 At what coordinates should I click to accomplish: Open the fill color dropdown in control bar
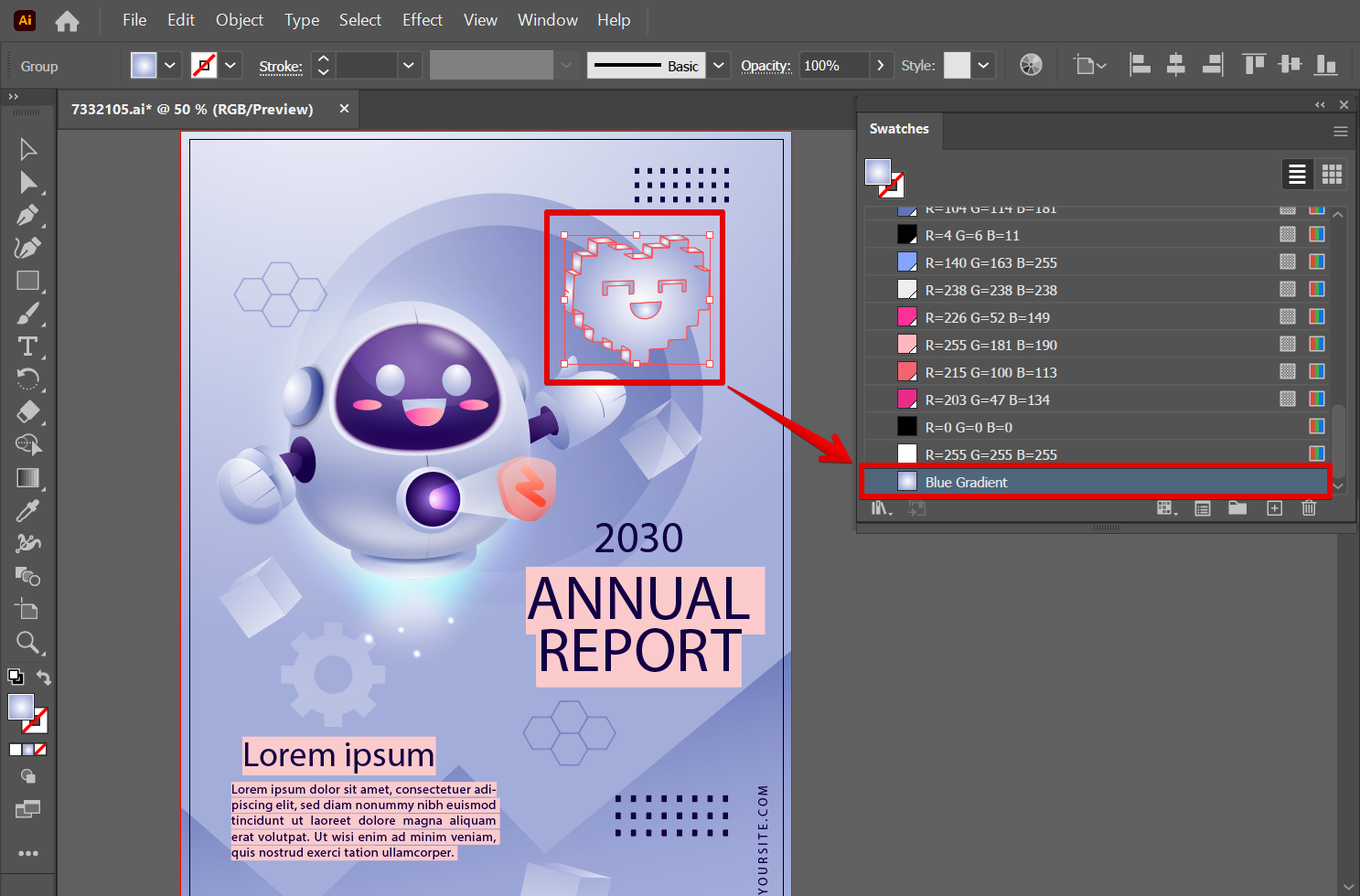pyautogui.click(x=169, y=66)
